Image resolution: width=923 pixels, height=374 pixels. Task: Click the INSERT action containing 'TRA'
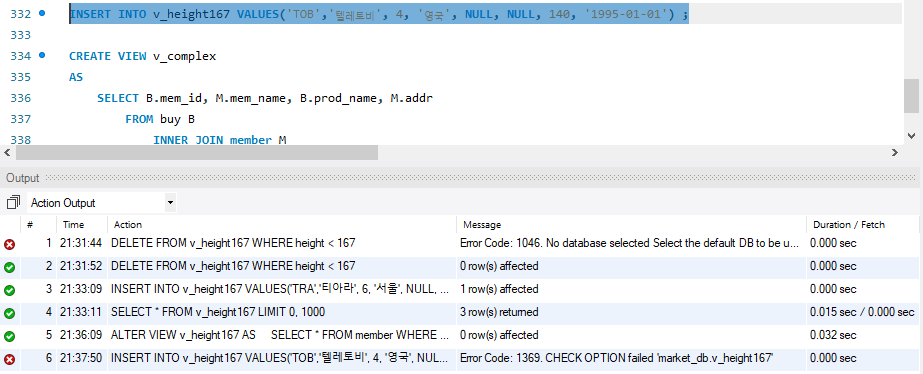[280, 289]
